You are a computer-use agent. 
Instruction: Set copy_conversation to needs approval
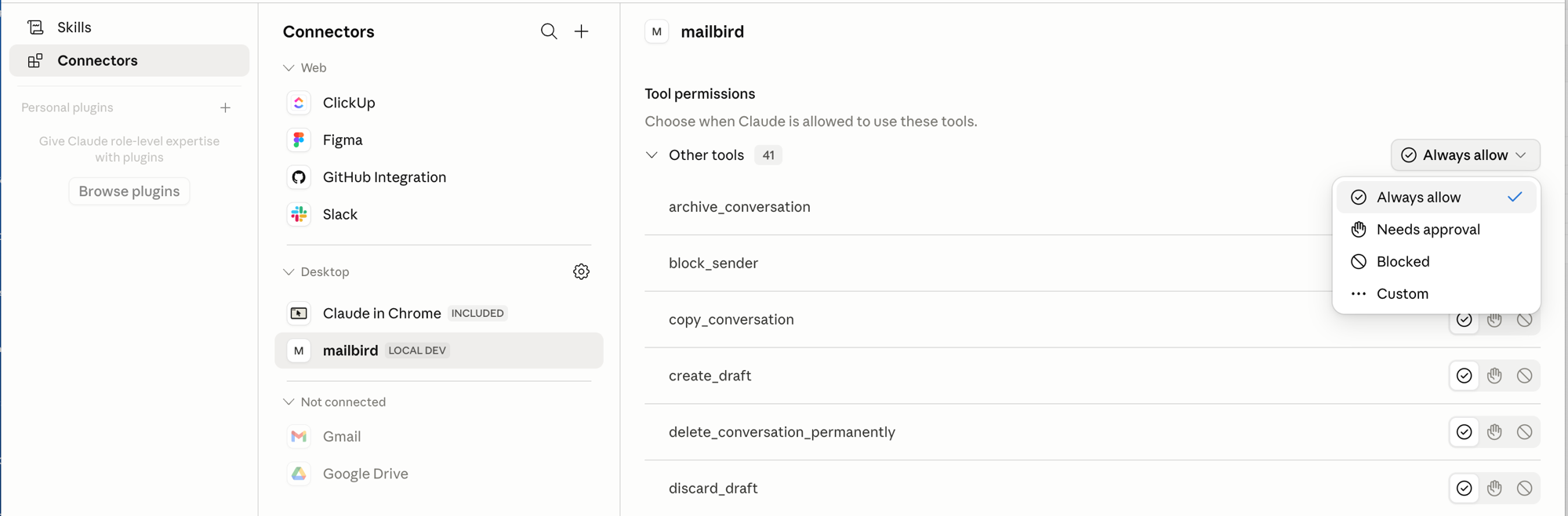click(x=1494, y=320)
